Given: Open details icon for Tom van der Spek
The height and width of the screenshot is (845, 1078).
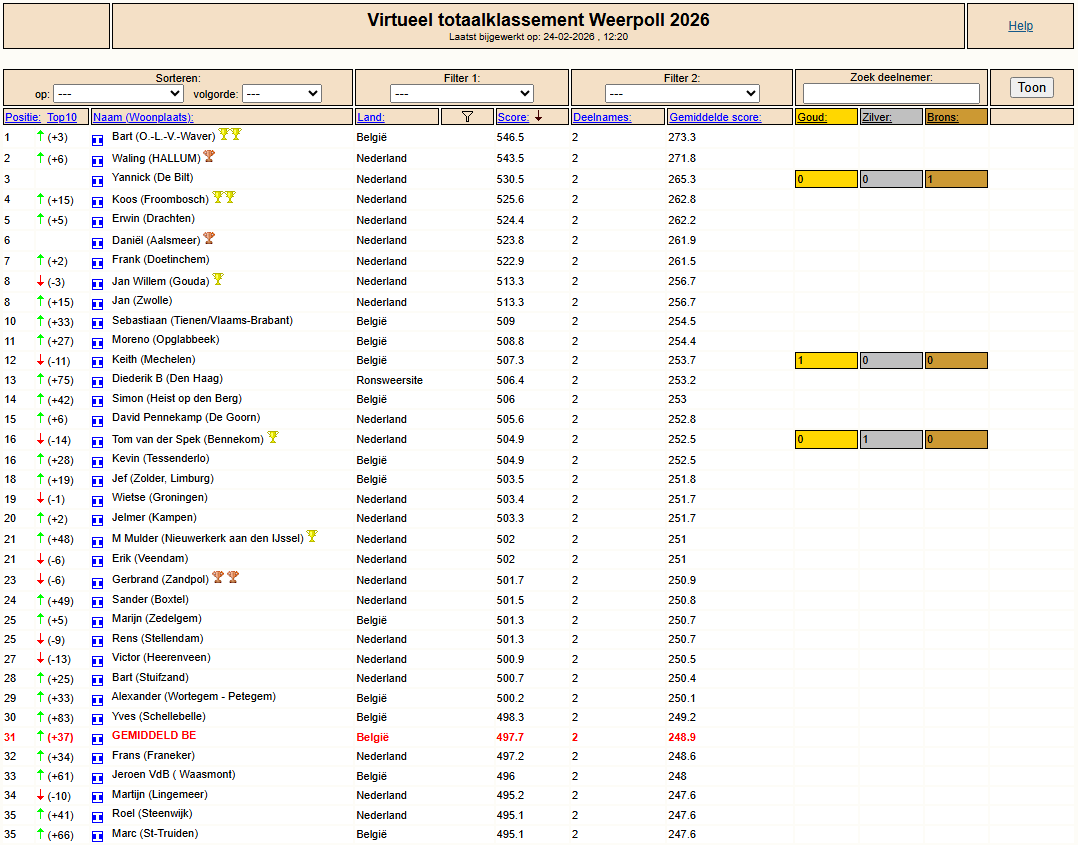Looking at the screenshot, I should click(x=98, y=441).
